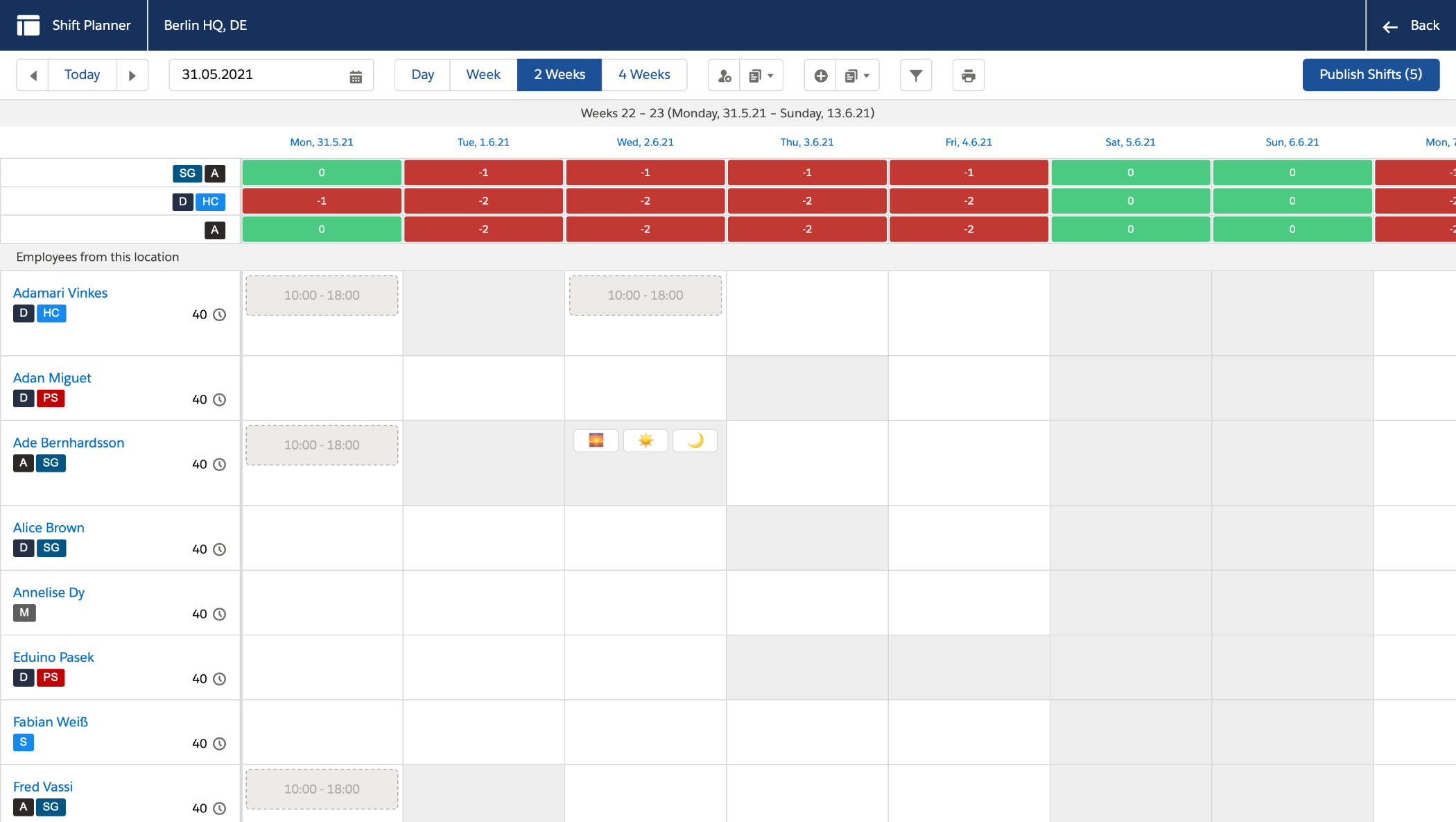Click the Publish Shifts (5) button

point(1370,74)
